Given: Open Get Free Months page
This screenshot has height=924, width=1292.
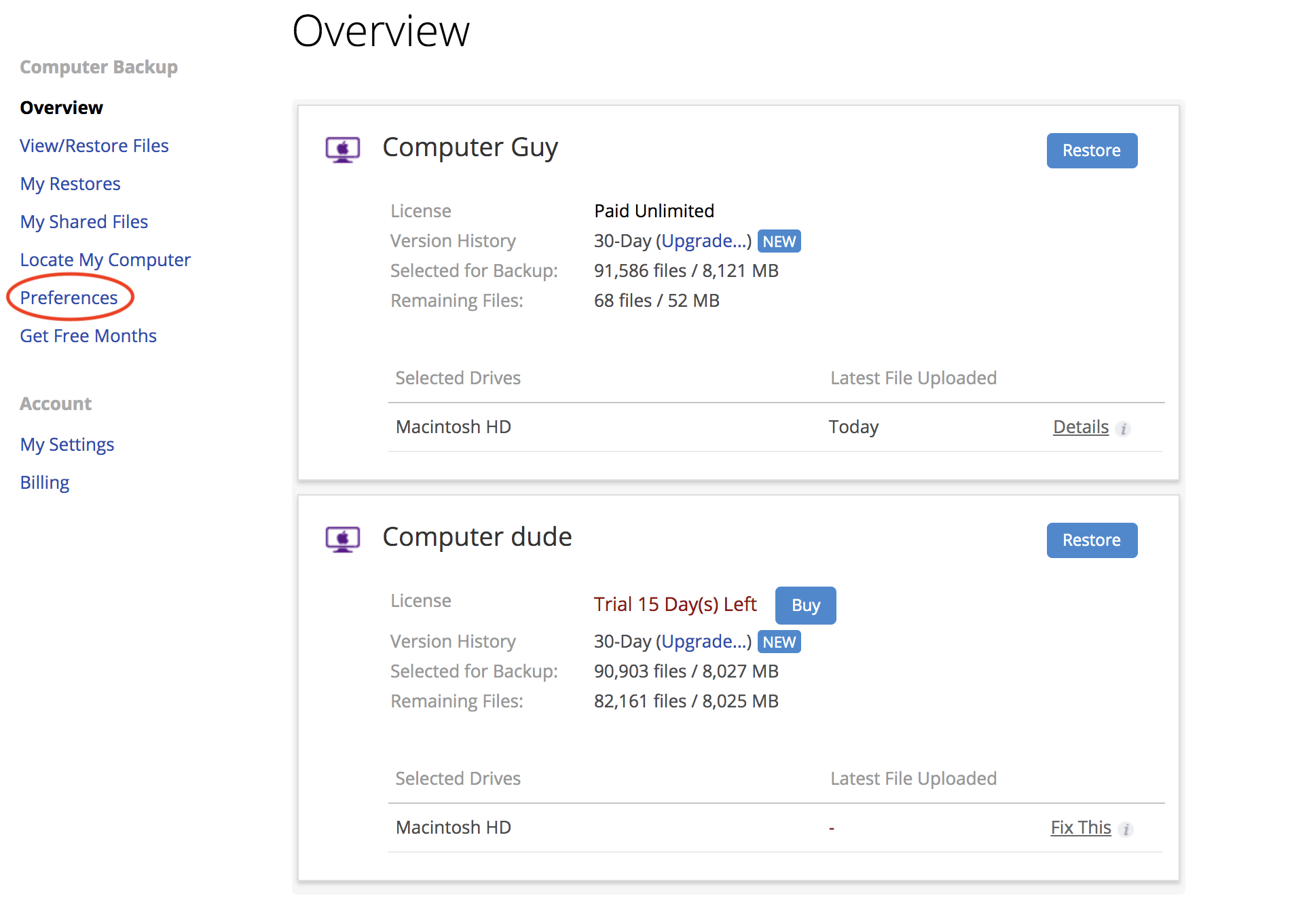Looking at the screenshot, I should [x=88, y=335].
